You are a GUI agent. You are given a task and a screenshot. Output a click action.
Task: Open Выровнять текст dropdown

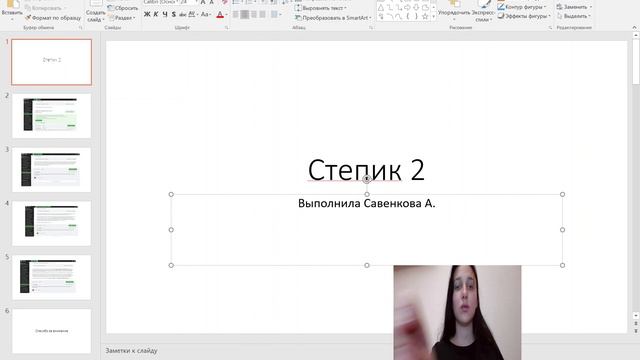click(320, 8)
